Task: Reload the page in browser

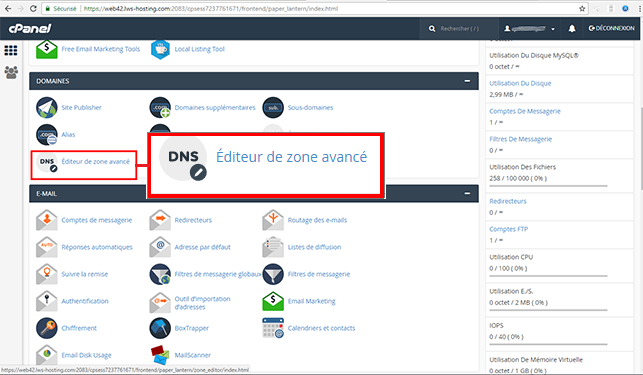Action: (34, 8)
